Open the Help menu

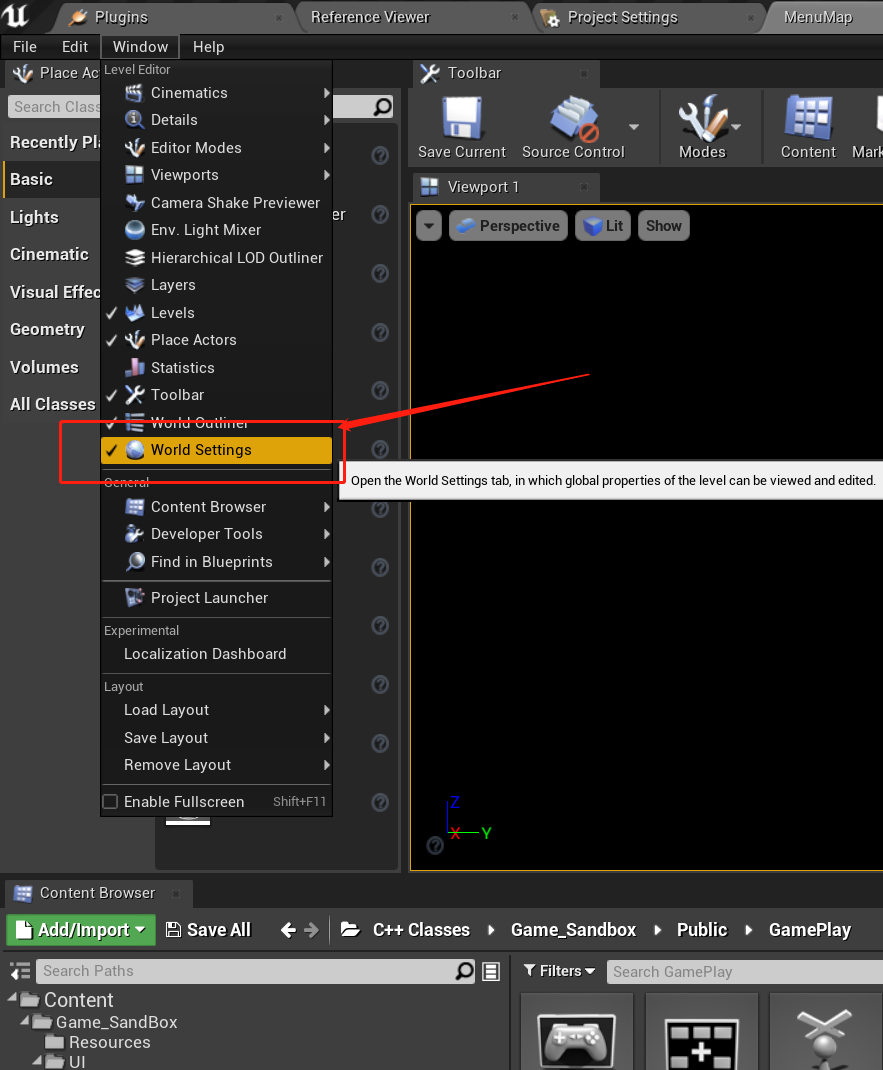pyautogui.click(x=207, y=46)
